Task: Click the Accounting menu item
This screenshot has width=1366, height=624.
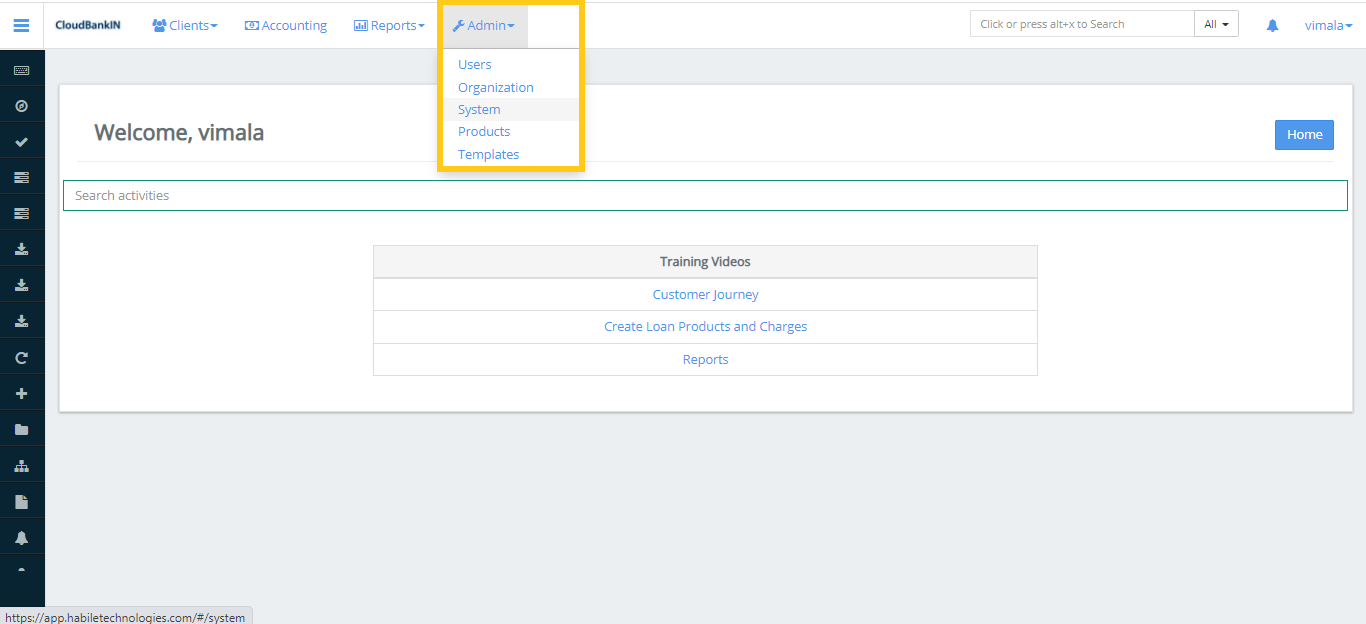Action: point(286,25)
